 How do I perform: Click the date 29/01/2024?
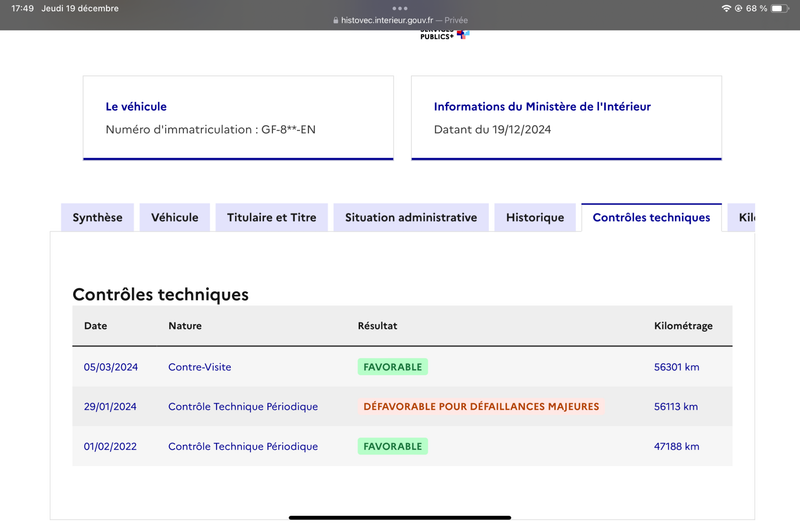point(110,407)
